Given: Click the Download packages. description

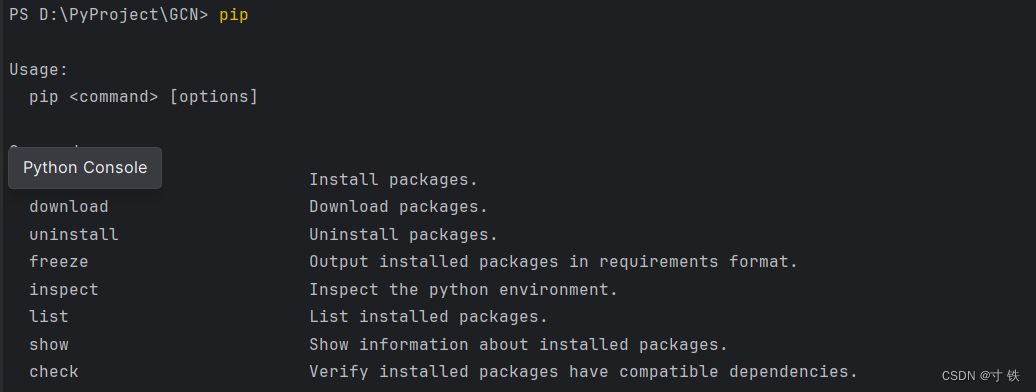Looking at the screenshot, I should [398, 207].
